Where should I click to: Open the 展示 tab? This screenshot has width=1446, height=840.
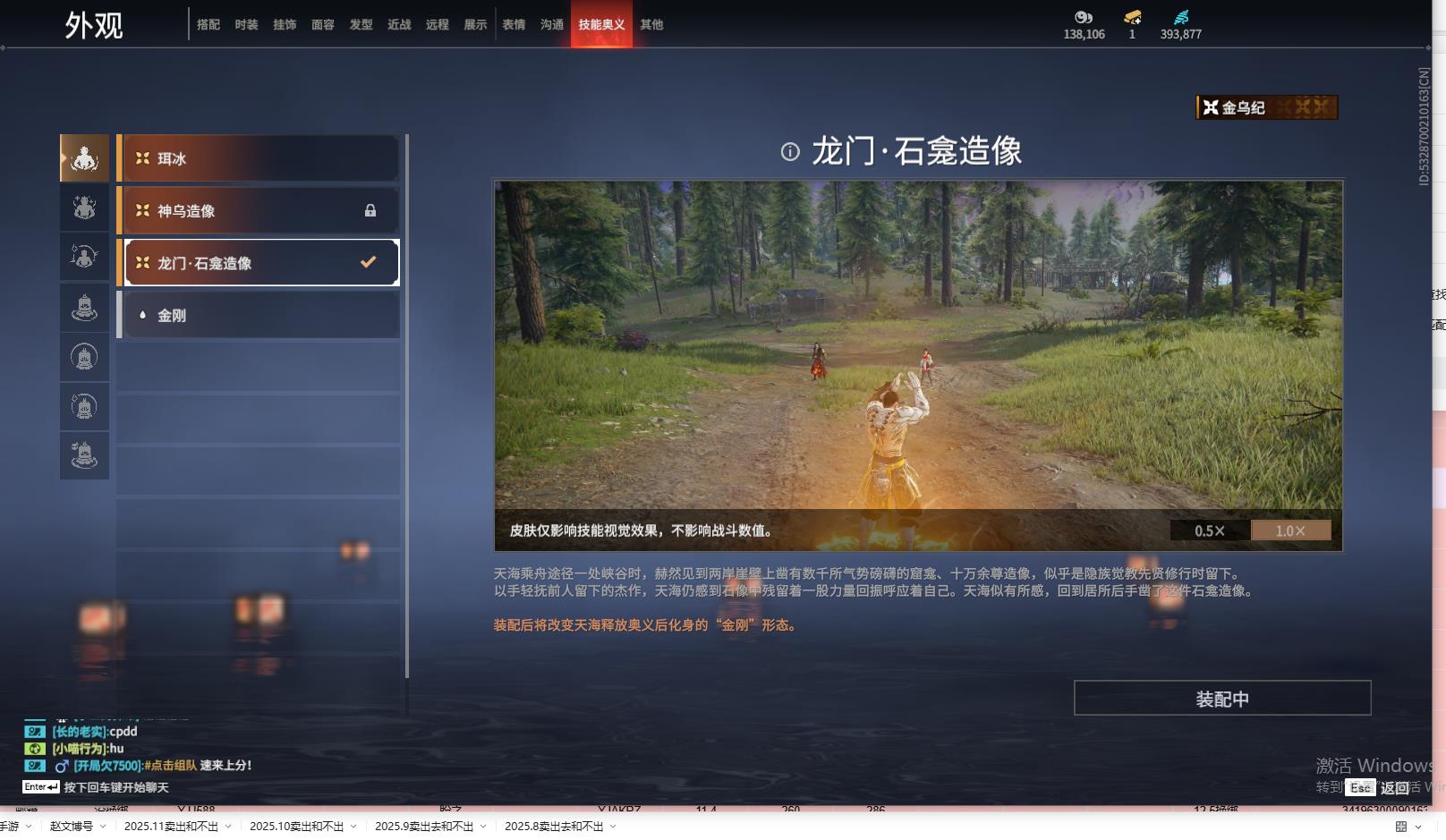475,25
